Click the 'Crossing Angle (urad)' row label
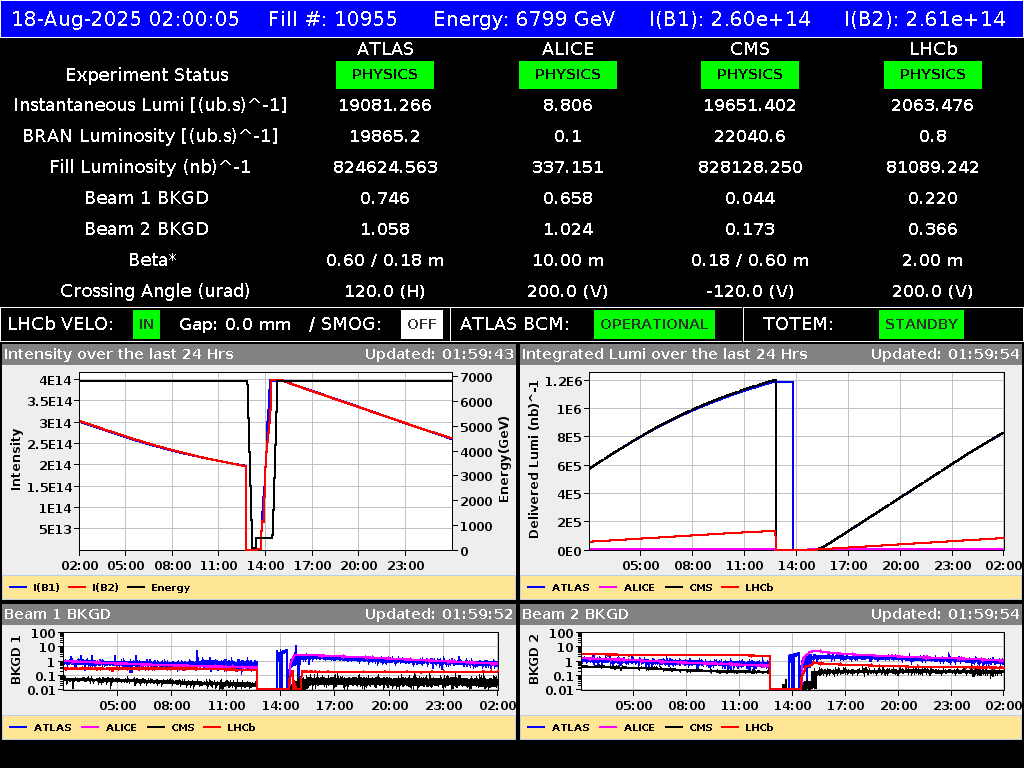The image size is (1024, 768). tap(155, 291)
